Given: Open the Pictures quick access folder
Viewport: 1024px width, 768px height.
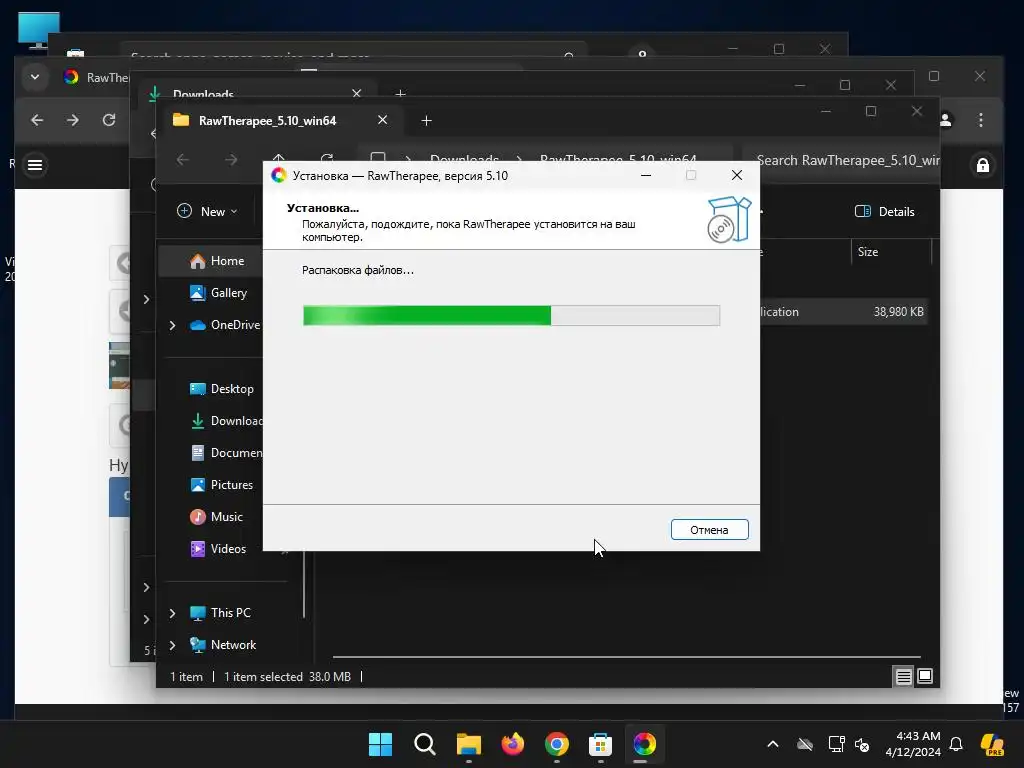Looking at the screenshot, I should click(x=221, y=485).
